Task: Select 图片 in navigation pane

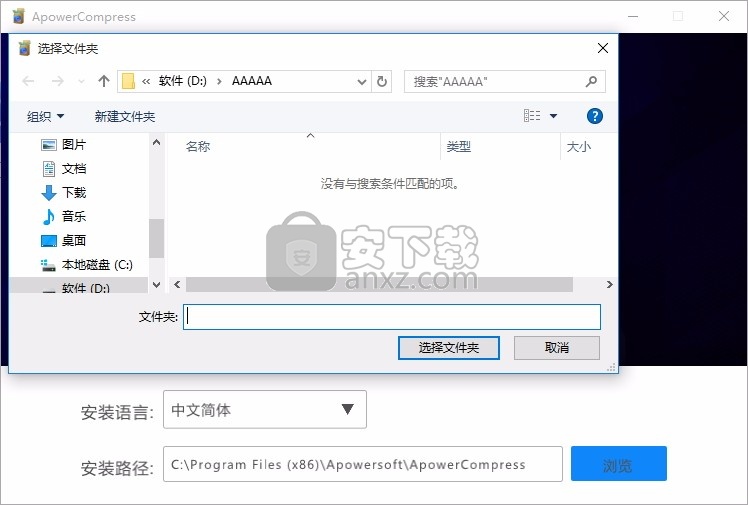Action: [74, 144]
